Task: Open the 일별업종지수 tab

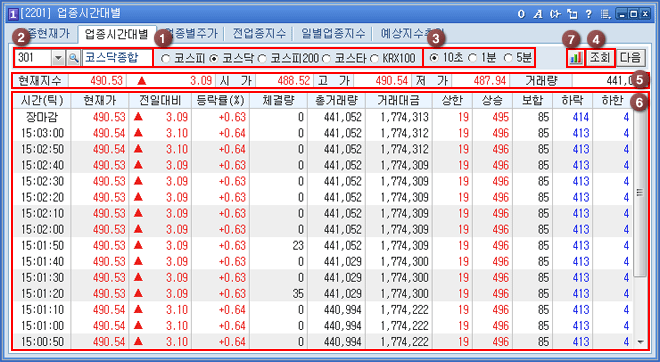Action: coord(333,33)
